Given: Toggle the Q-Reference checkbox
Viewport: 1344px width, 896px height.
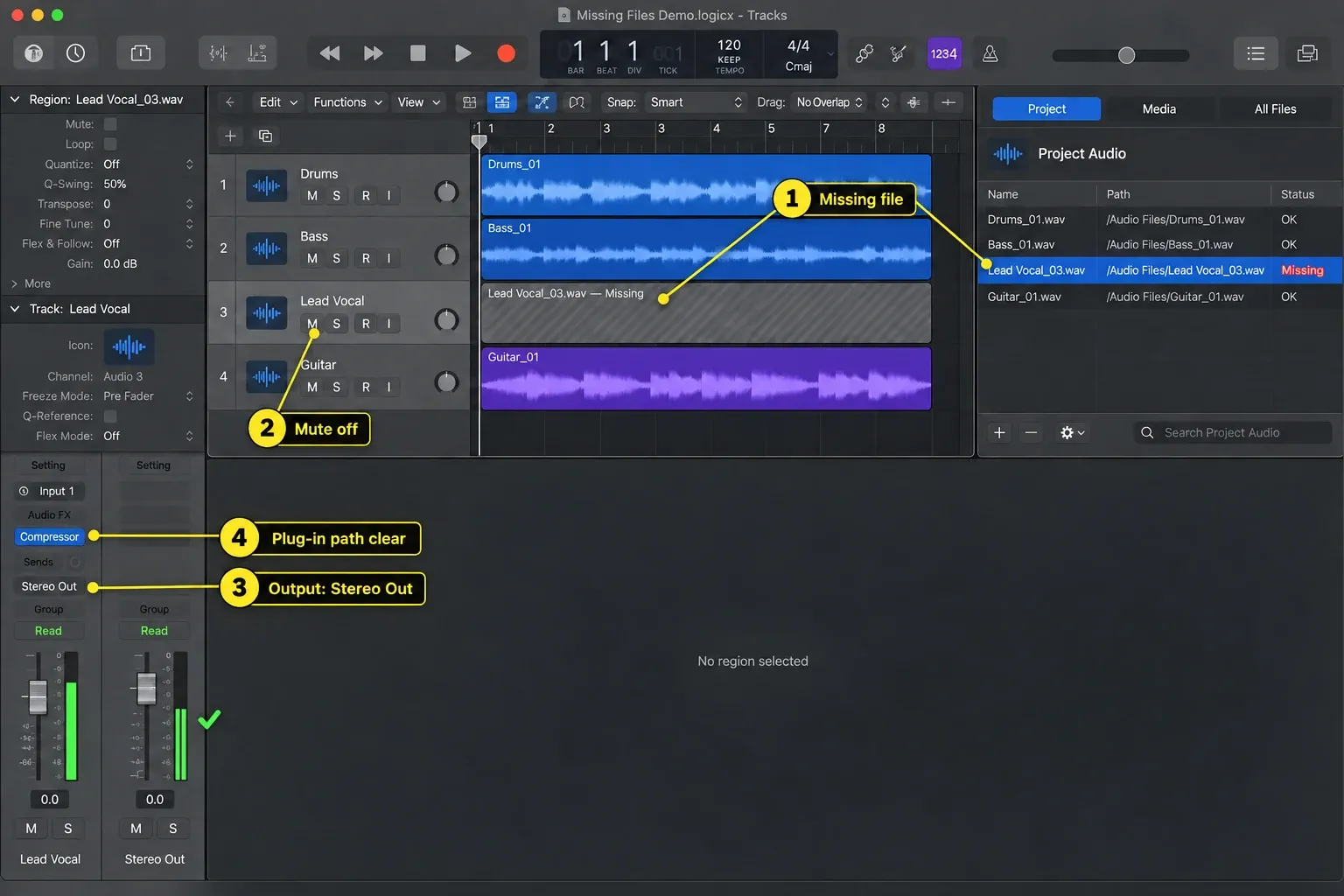Looking at the screenshot, I should (x=110, y=416).
